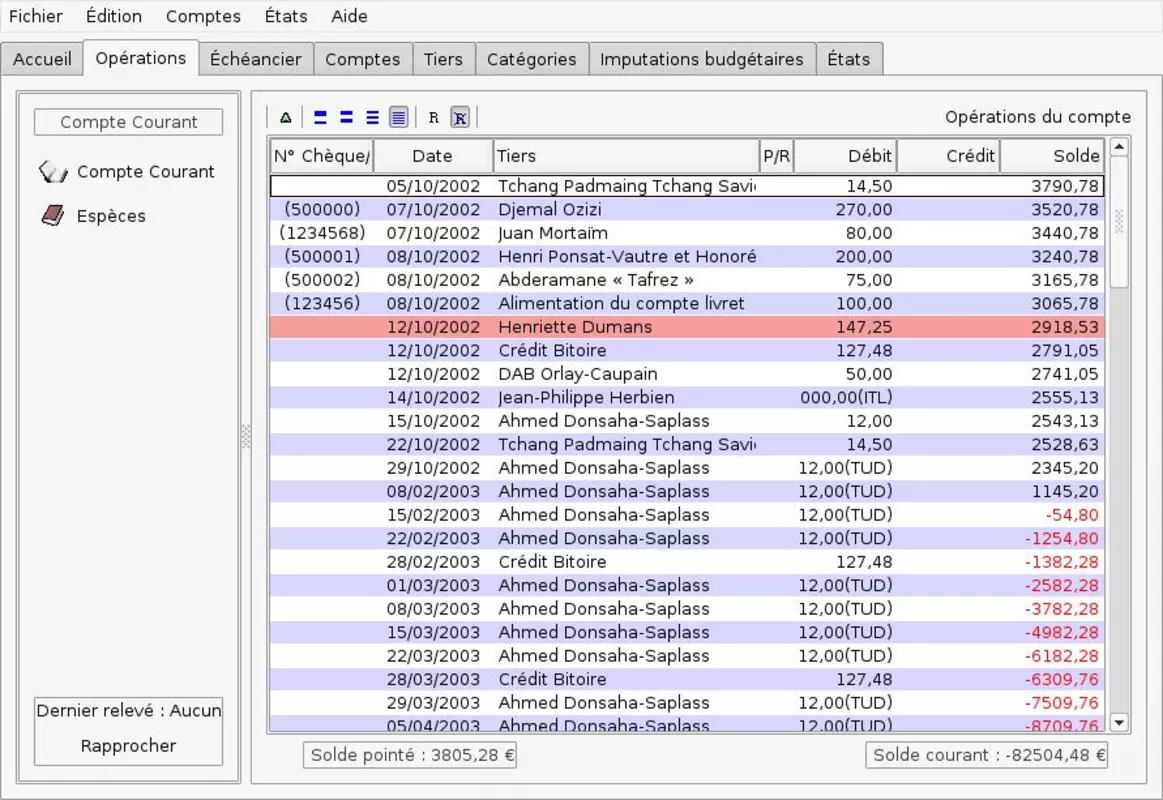Click the Espèces book icon
Screen dimensions: 1163x800
click(x=53, y=216)
